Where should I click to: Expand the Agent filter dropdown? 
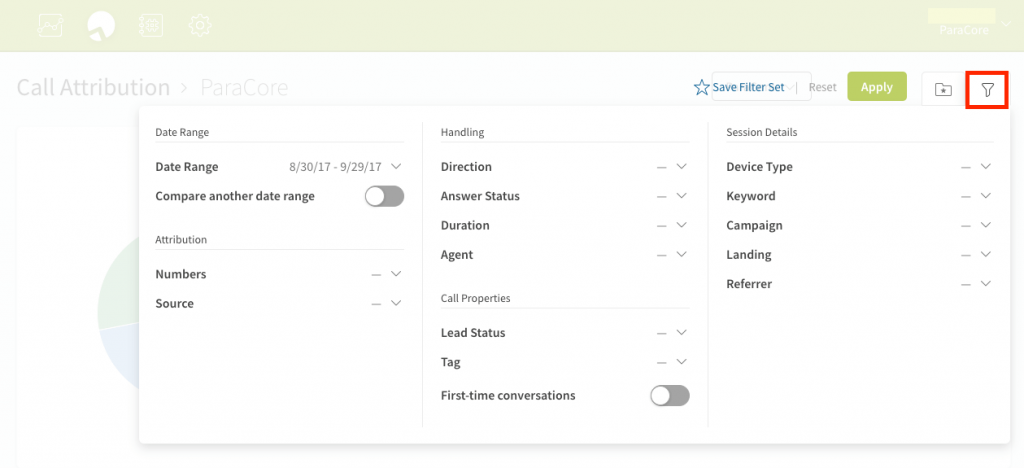pos(682,255)
